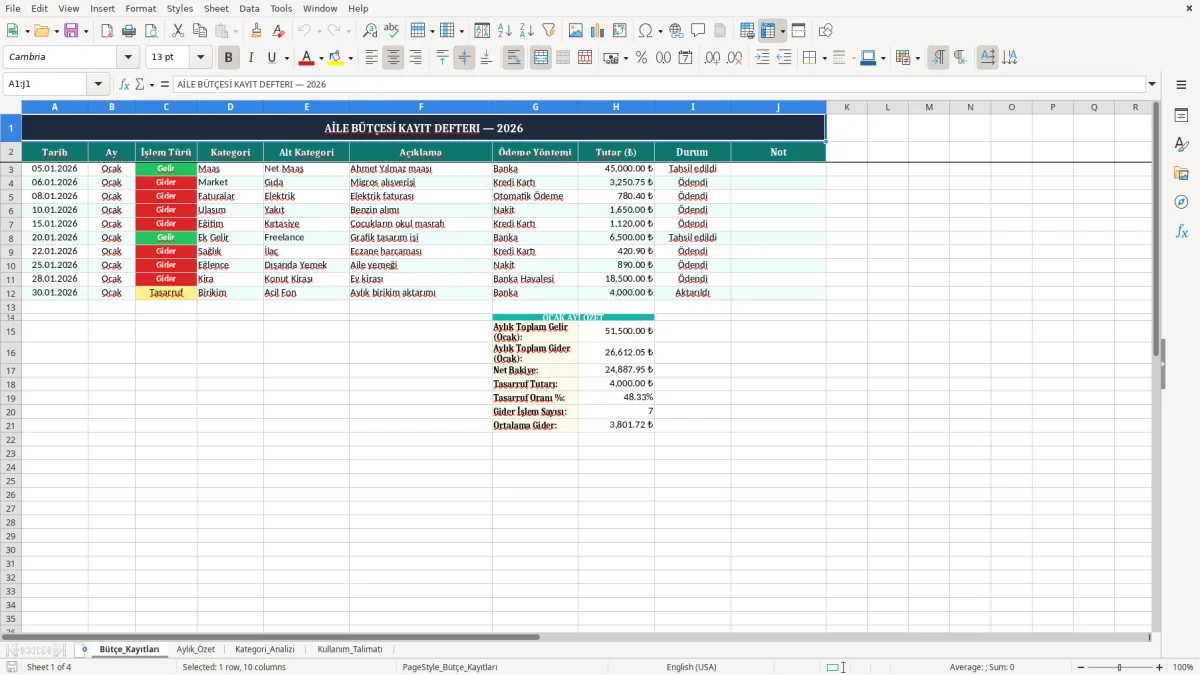Expand the formula bar

pyautogui.click(x=1152, y=85)
